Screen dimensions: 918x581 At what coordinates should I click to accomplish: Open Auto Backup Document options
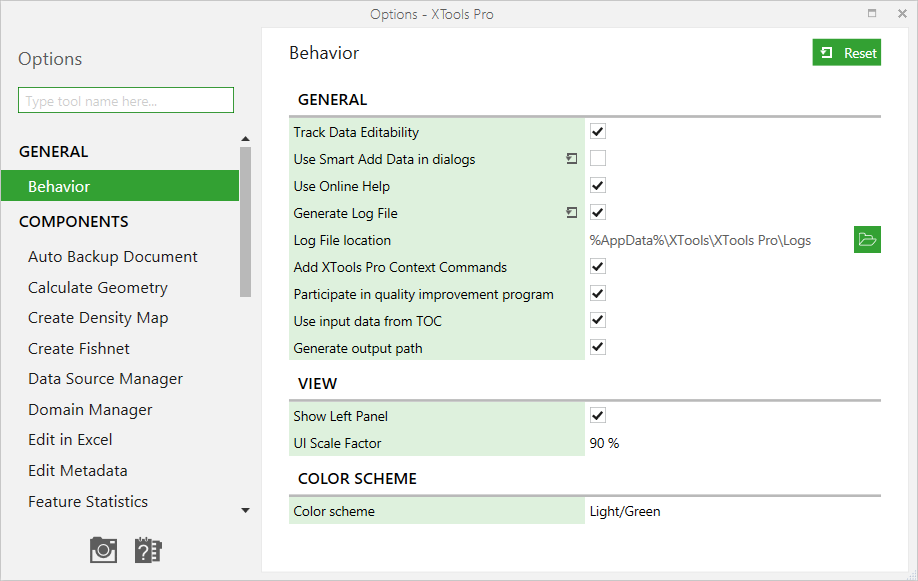coord(113,257)
